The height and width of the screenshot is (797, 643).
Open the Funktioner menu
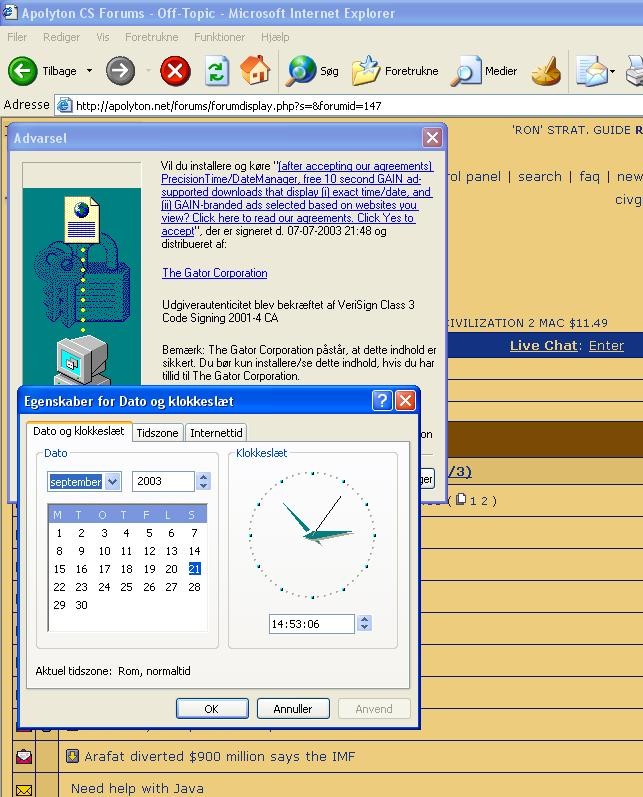[x=220, y=37]
